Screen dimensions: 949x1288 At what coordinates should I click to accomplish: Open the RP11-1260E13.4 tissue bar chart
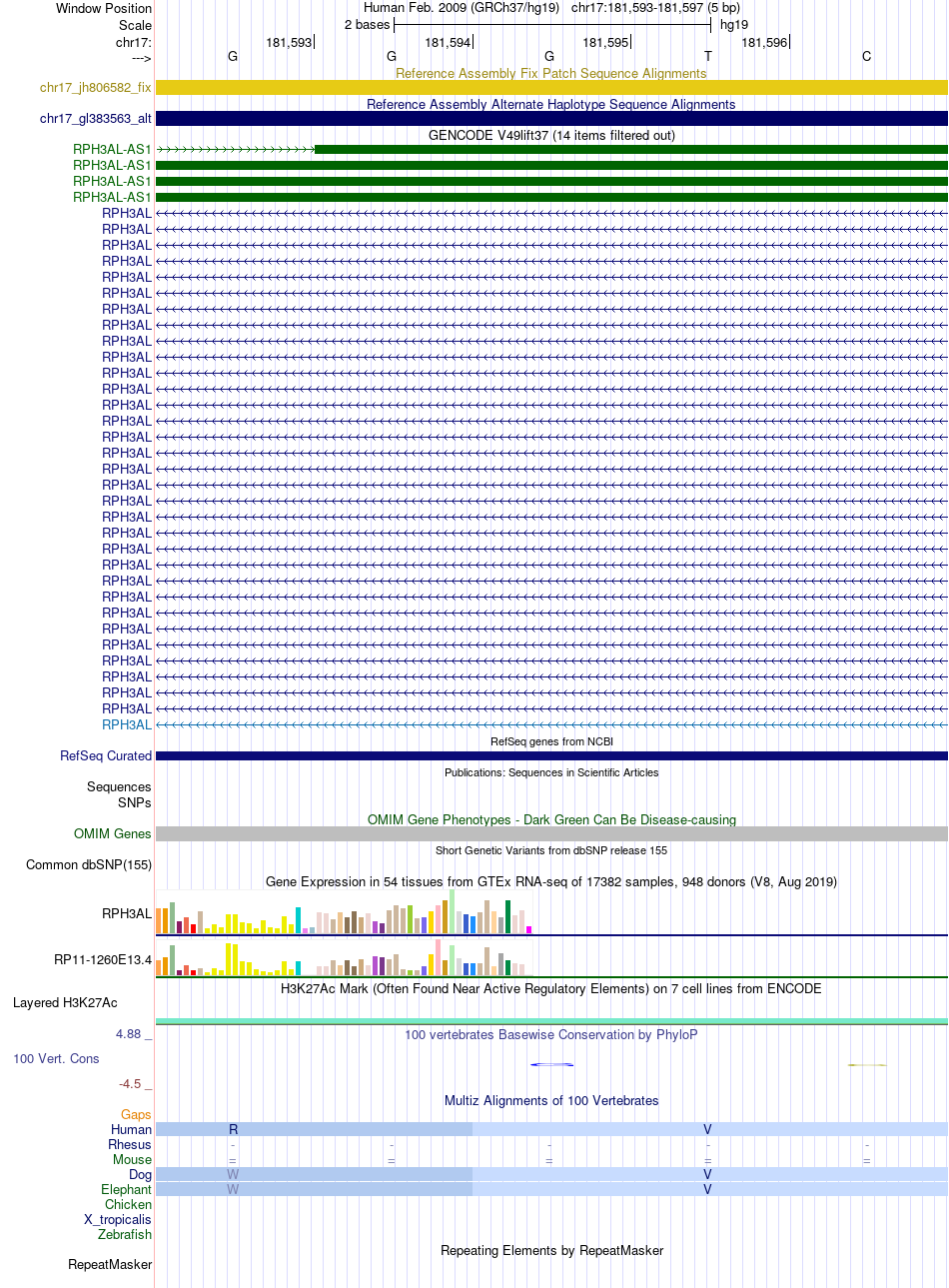345,957
